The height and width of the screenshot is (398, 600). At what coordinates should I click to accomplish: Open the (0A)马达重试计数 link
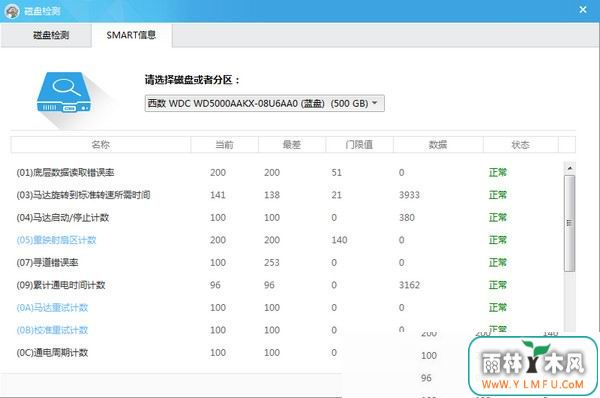point(52,308)
